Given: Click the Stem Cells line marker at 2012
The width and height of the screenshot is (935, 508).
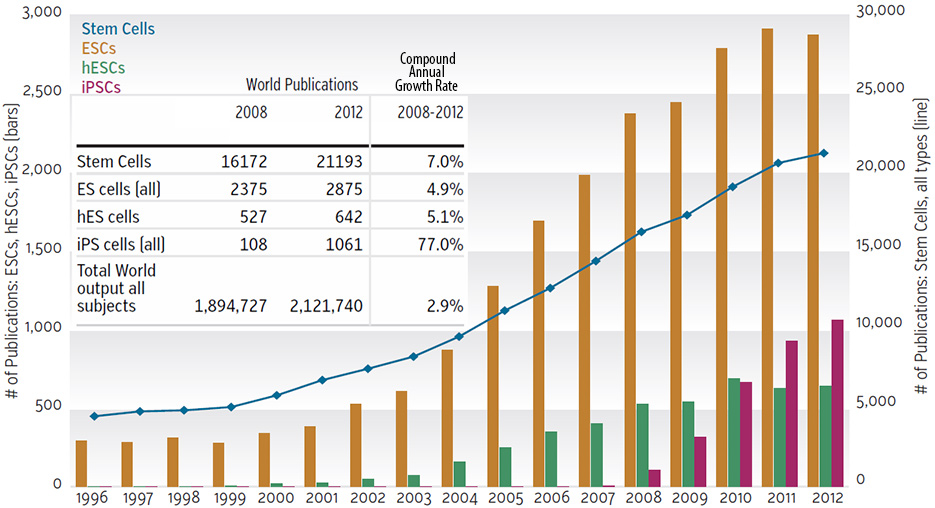Looking at the screenshot, I should [823, 153].
